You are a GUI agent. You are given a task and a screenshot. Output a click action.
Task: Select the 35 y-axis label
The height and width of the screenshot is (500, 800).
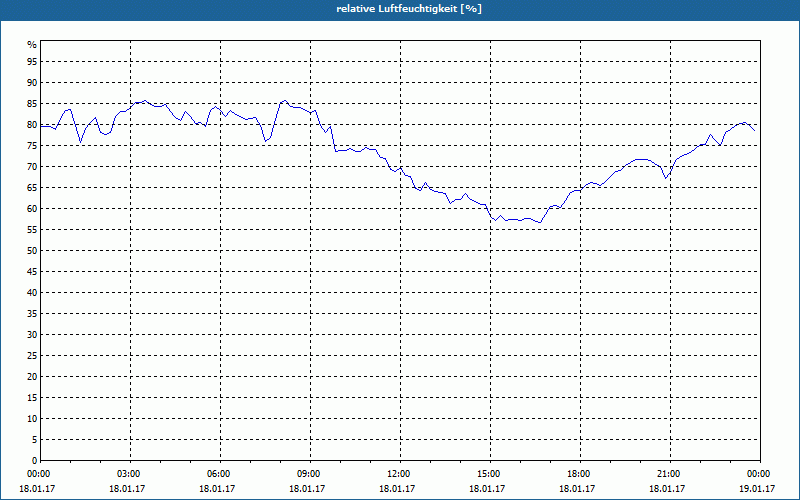(32, 314)
